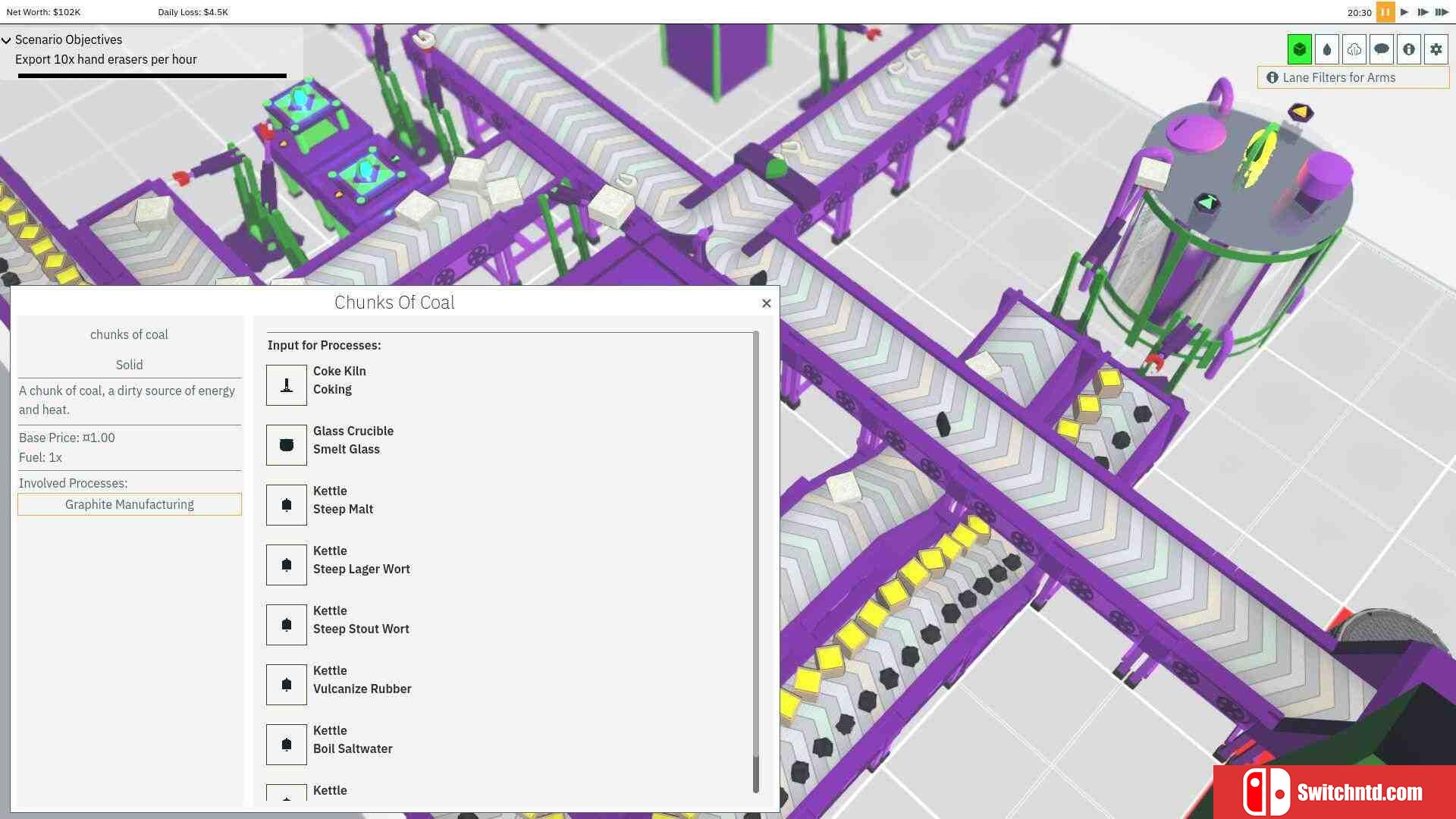Toggle the liquids droplet view
Viewport: 1456px width, 819px height.
(x=1327, y=49)
